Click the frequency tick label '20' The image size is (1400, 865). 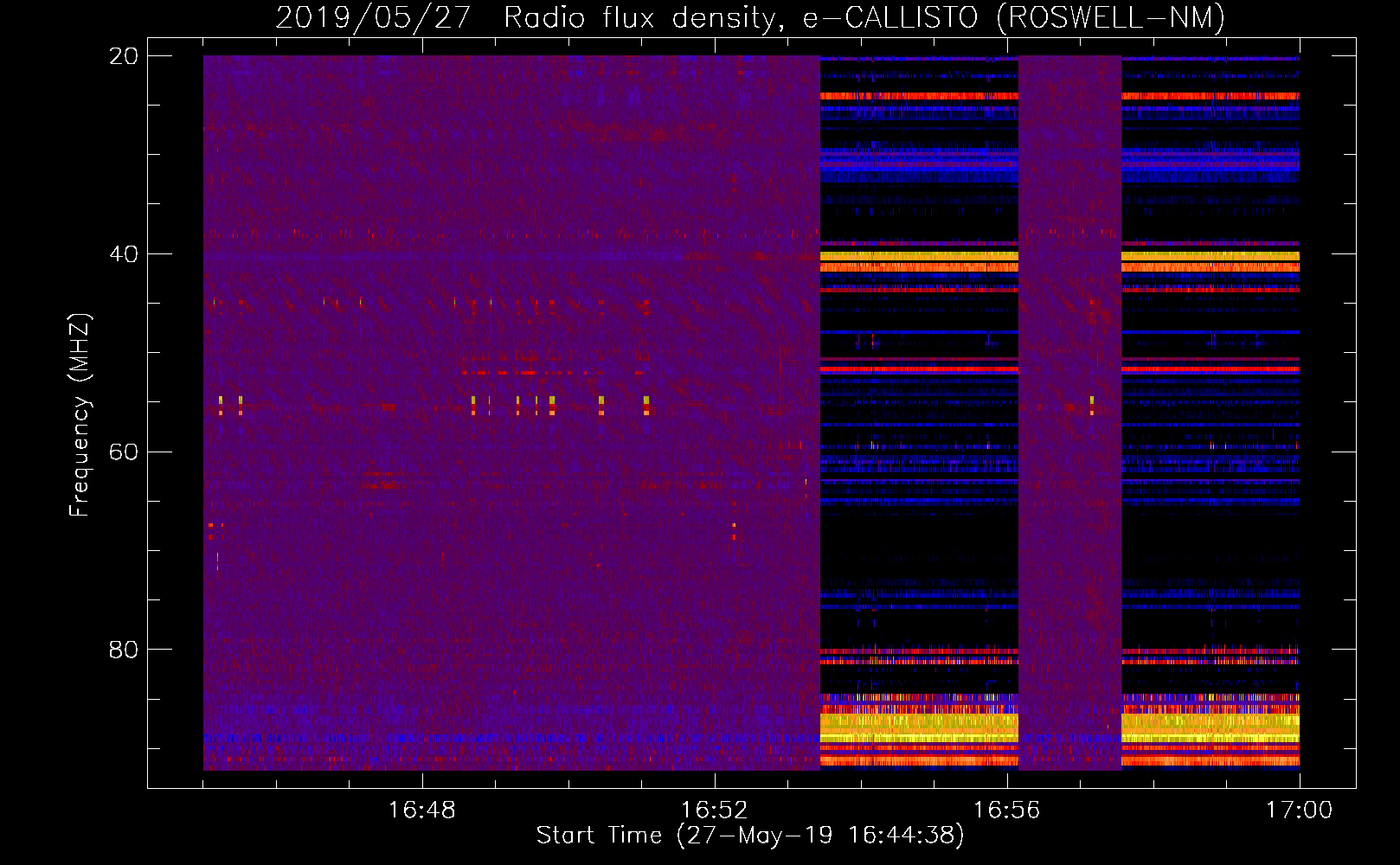click(x=124, y=56)
